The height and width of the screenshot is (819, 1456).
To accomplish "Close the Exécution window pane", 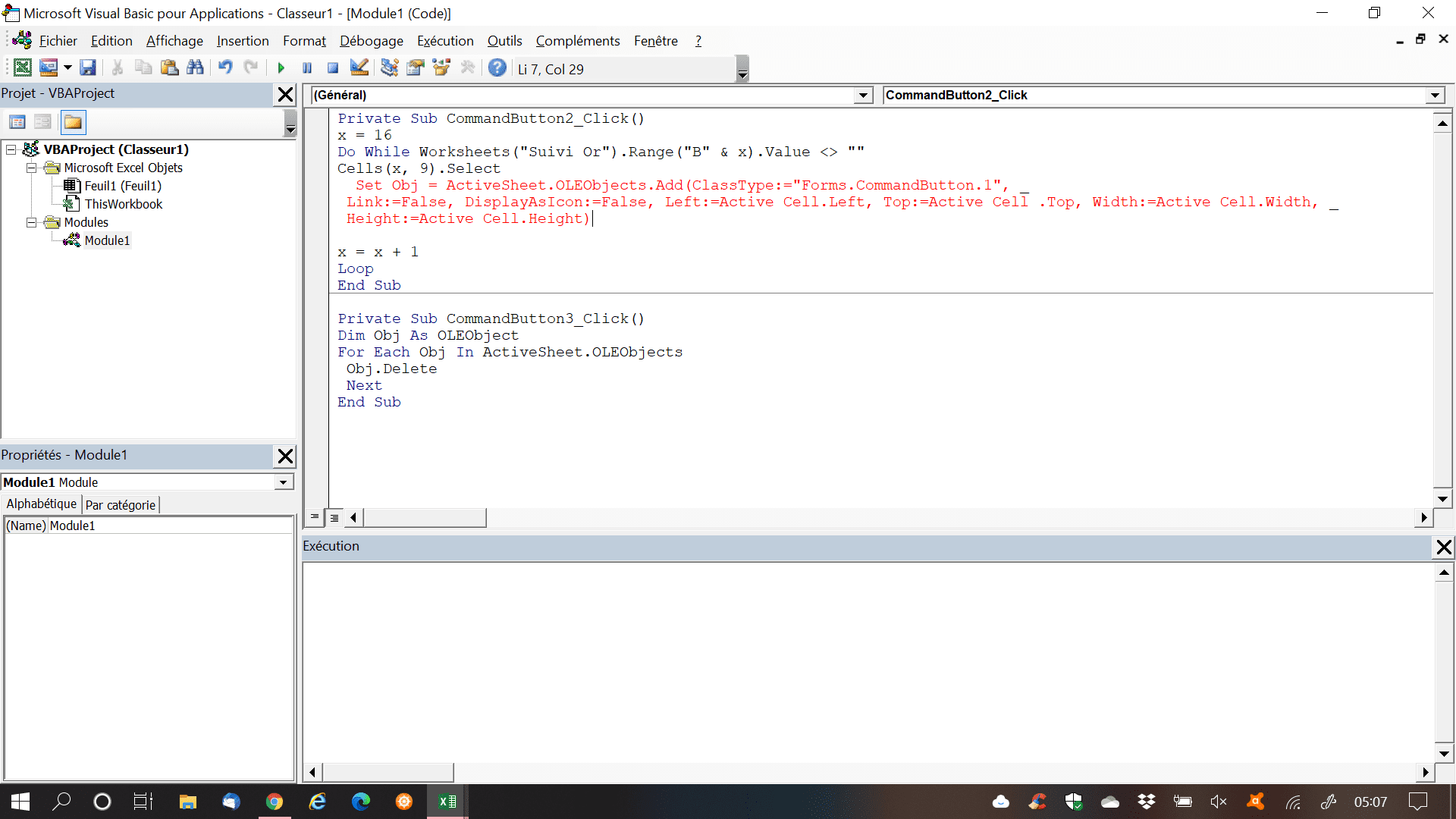I will (1444, 547).
